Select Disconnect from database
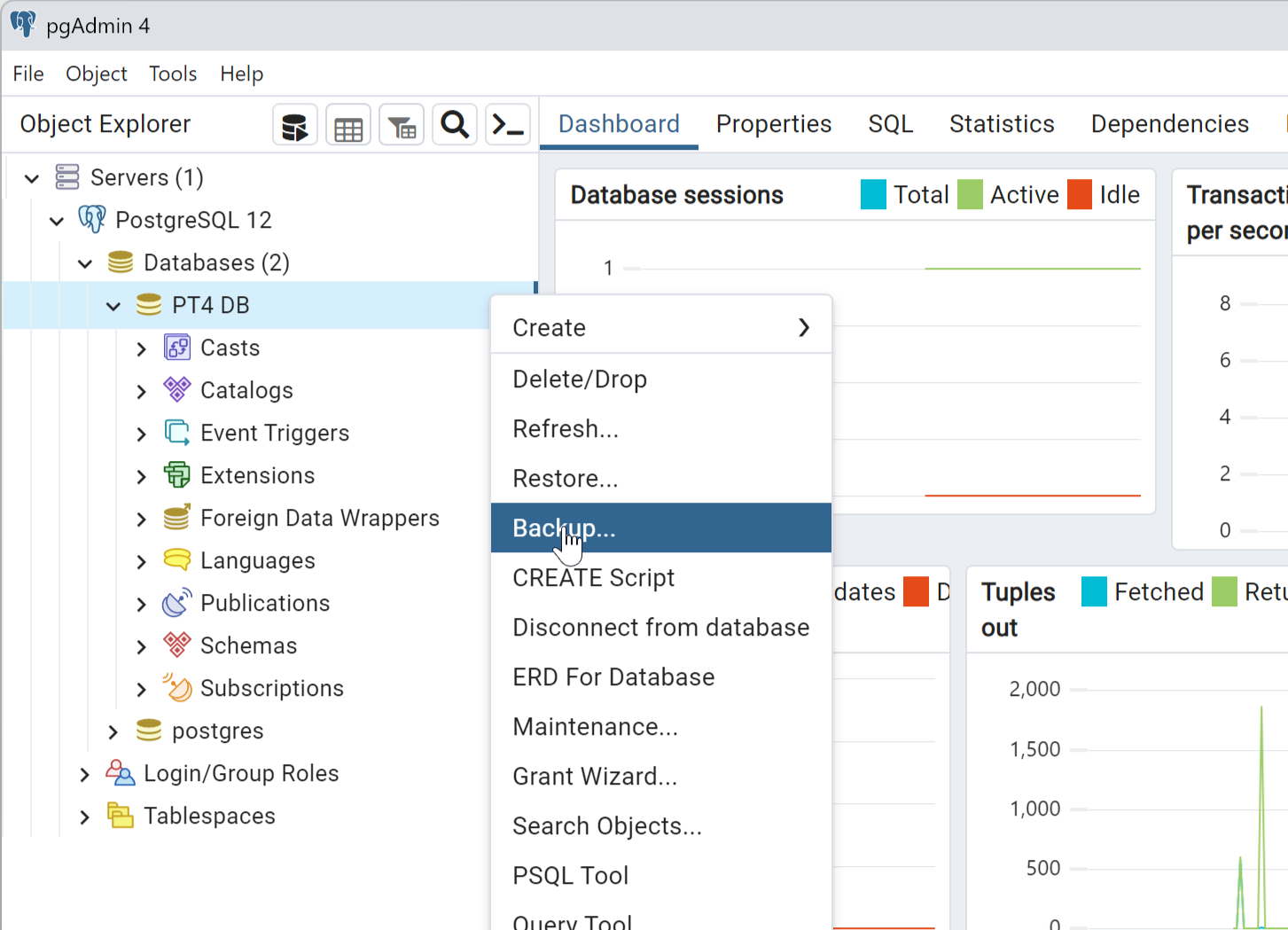The image size is (1288, 930). (661, 628)
